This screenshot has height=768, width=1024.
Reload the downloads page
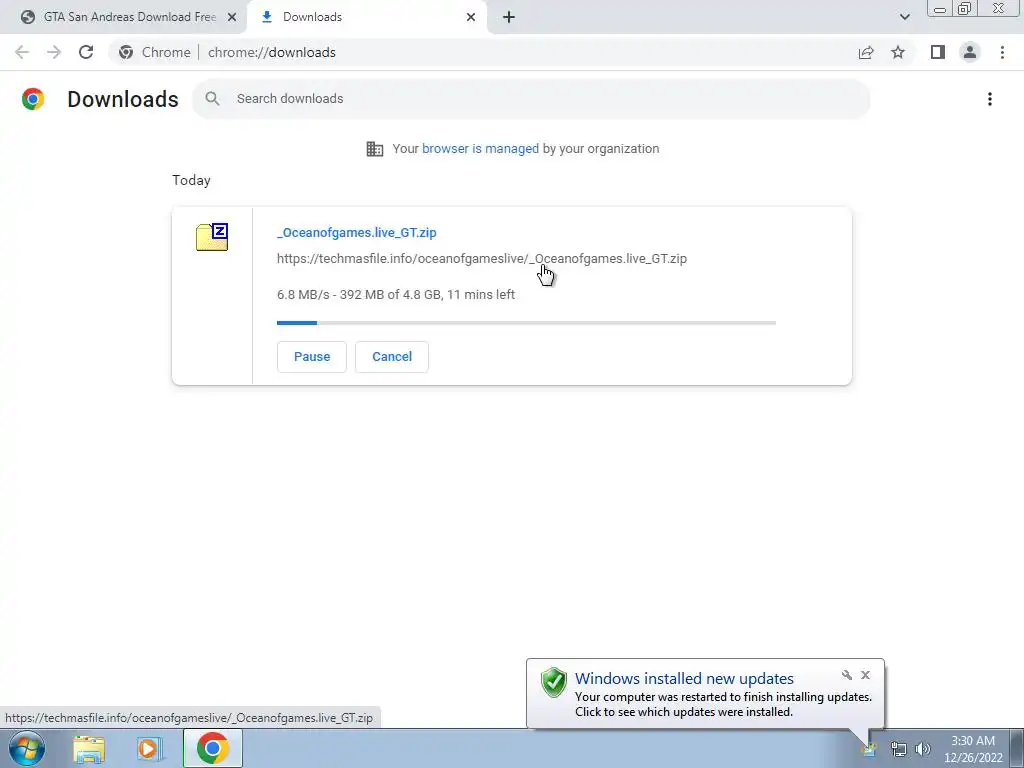(x=86, y=52)
